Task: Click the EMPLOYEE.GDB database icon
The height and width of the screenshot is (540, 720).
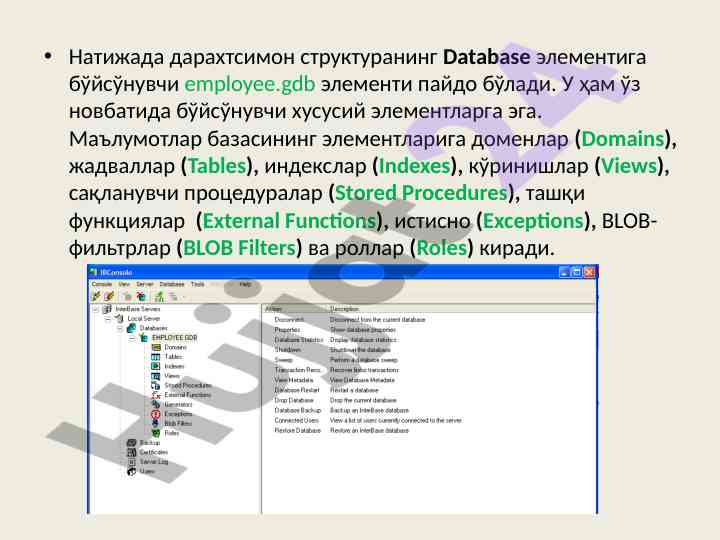Action: click(144, 338)
